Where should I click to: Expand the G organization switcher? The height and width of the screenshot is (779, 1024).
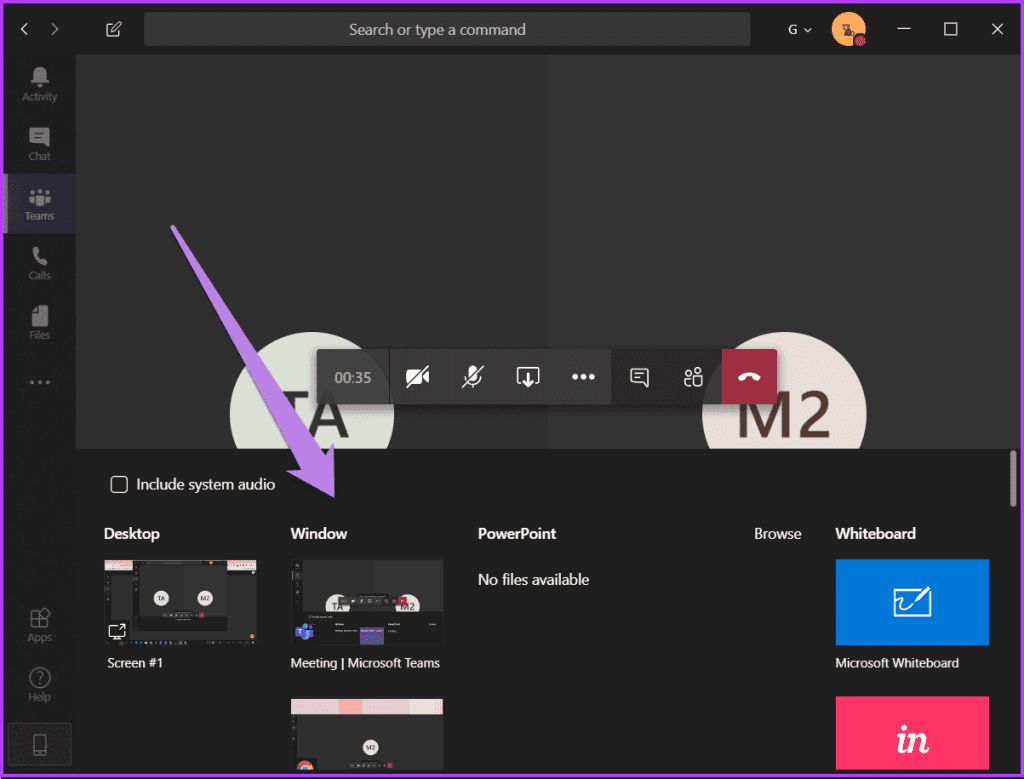click(799, 29)
